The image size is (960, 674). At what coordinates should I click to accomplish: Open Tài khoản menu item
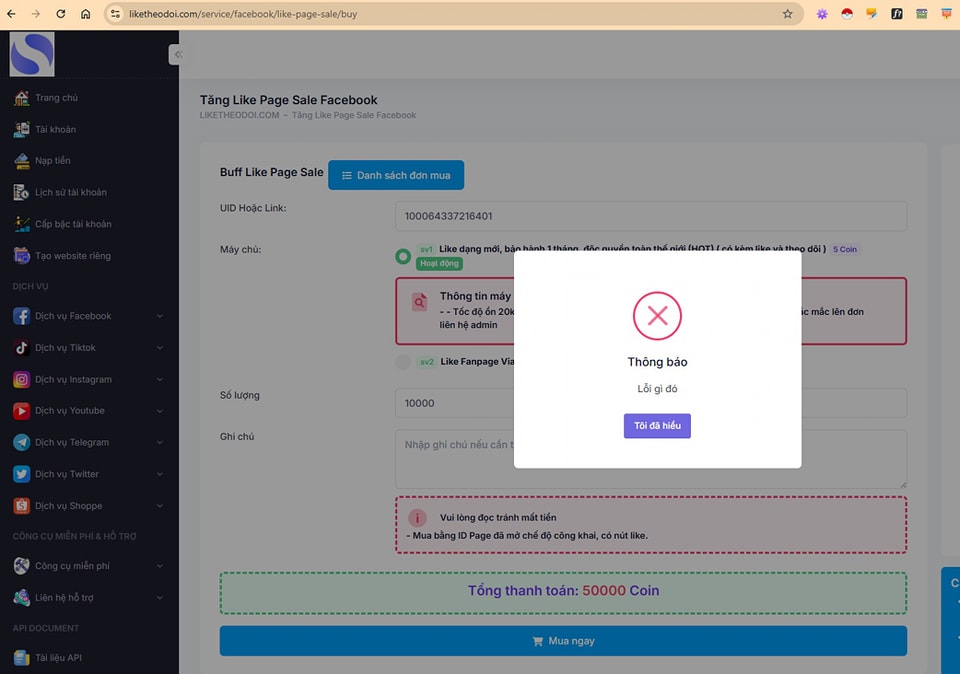(x=55, y=129)
